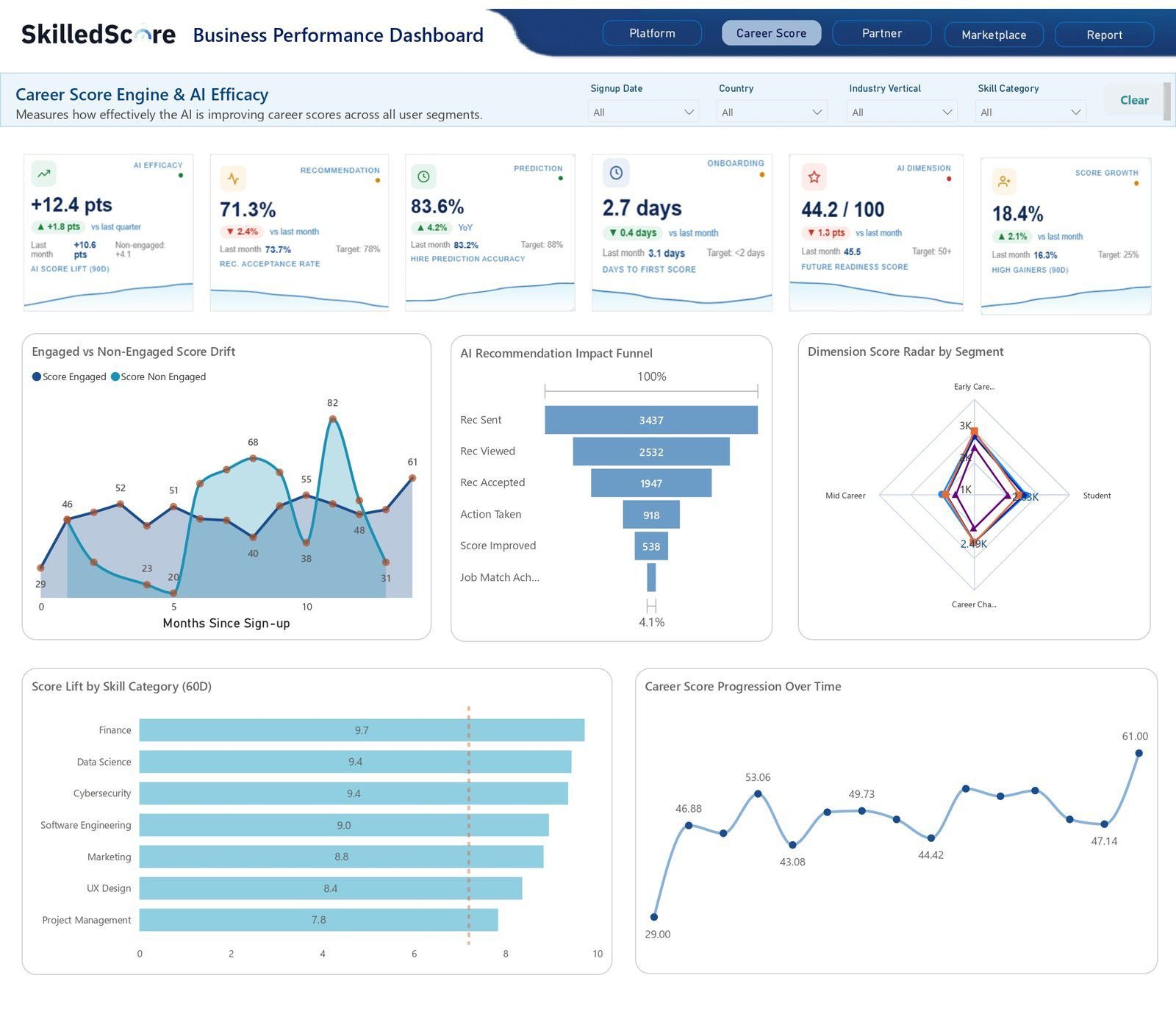Select the Career Score tab
The width and height of the screenshot is (1176, 1014).
(771, 33)
